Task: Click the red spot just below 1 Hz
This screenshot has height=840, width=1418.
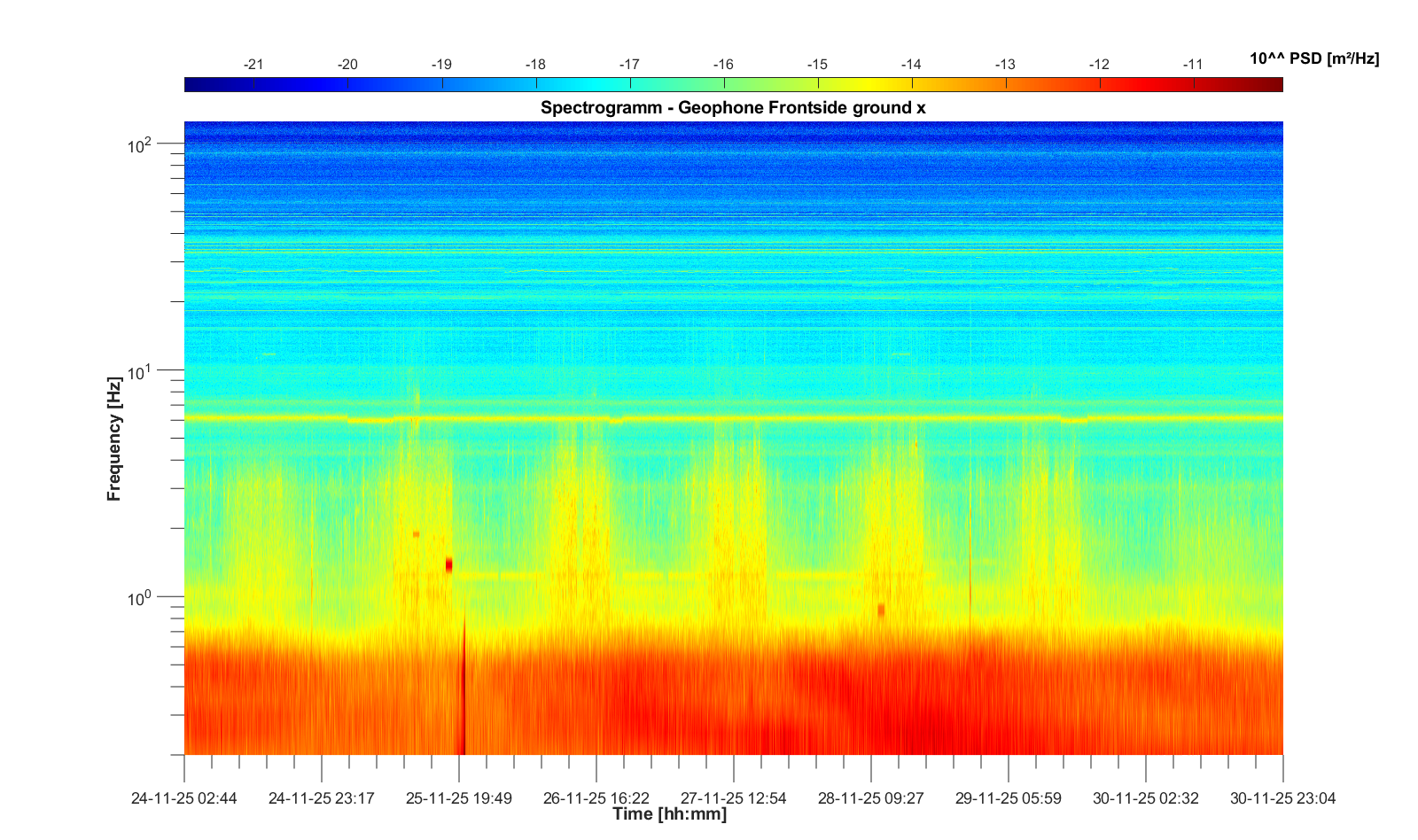Action: point(881,611)
